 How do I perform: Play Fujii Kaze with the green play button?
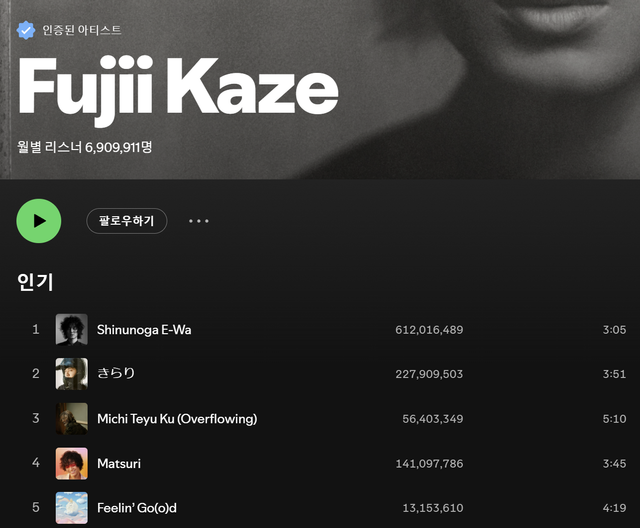click(x=39, y=221)
